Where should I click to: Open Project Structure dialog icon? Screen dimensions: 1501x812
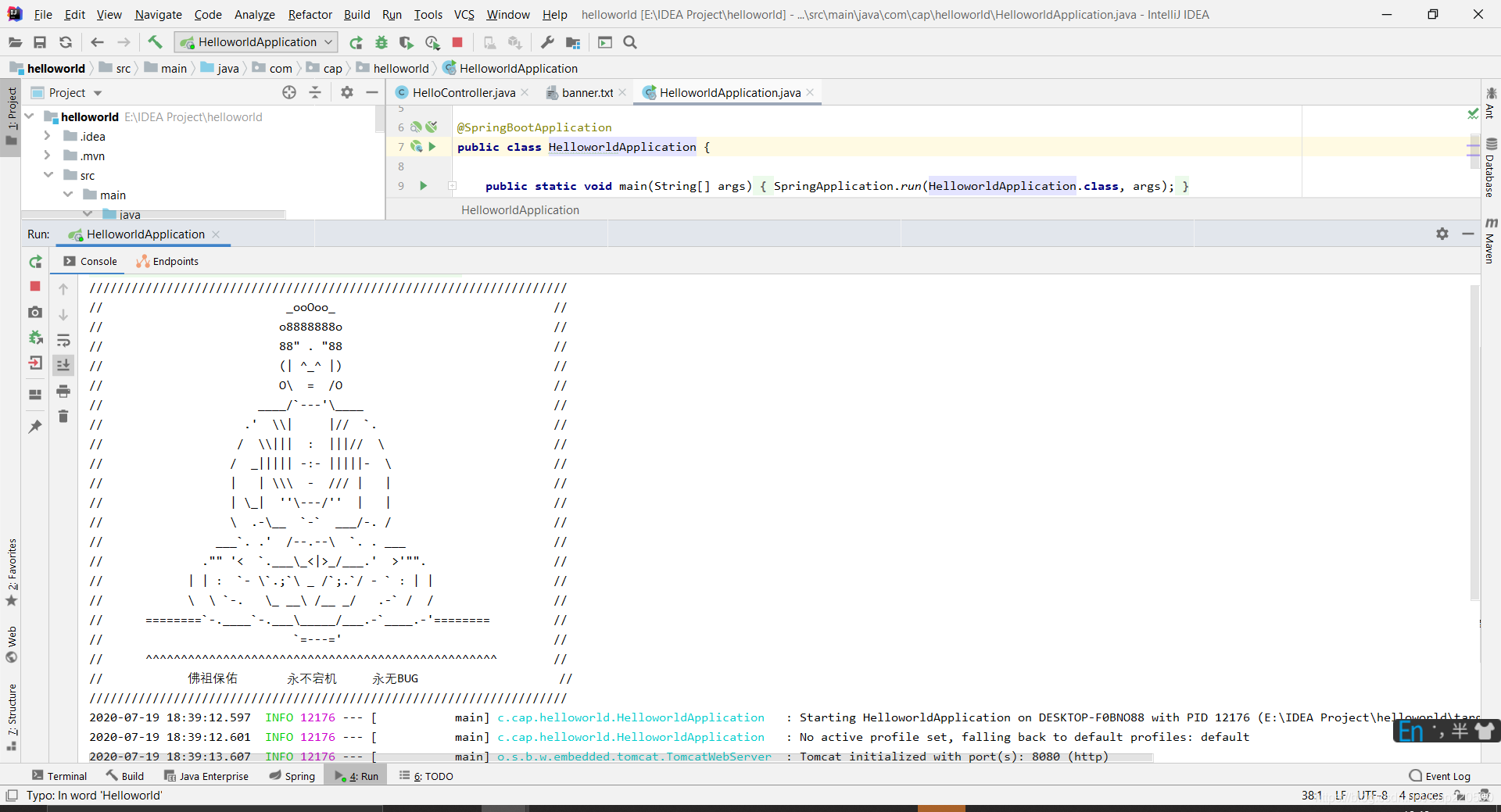(x=573, y=42)
